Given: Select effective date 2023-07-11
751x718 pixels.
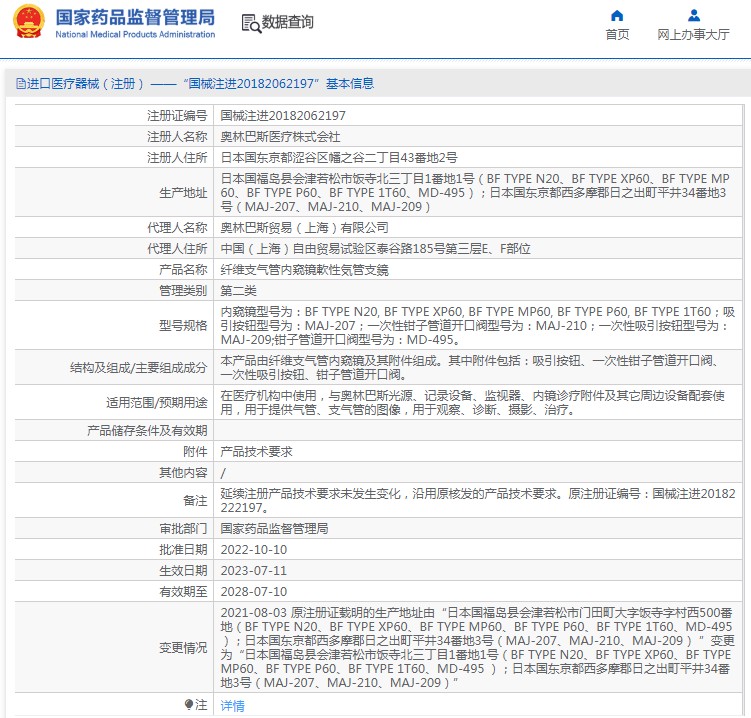Looking at the screenshot, I should 254,571.
